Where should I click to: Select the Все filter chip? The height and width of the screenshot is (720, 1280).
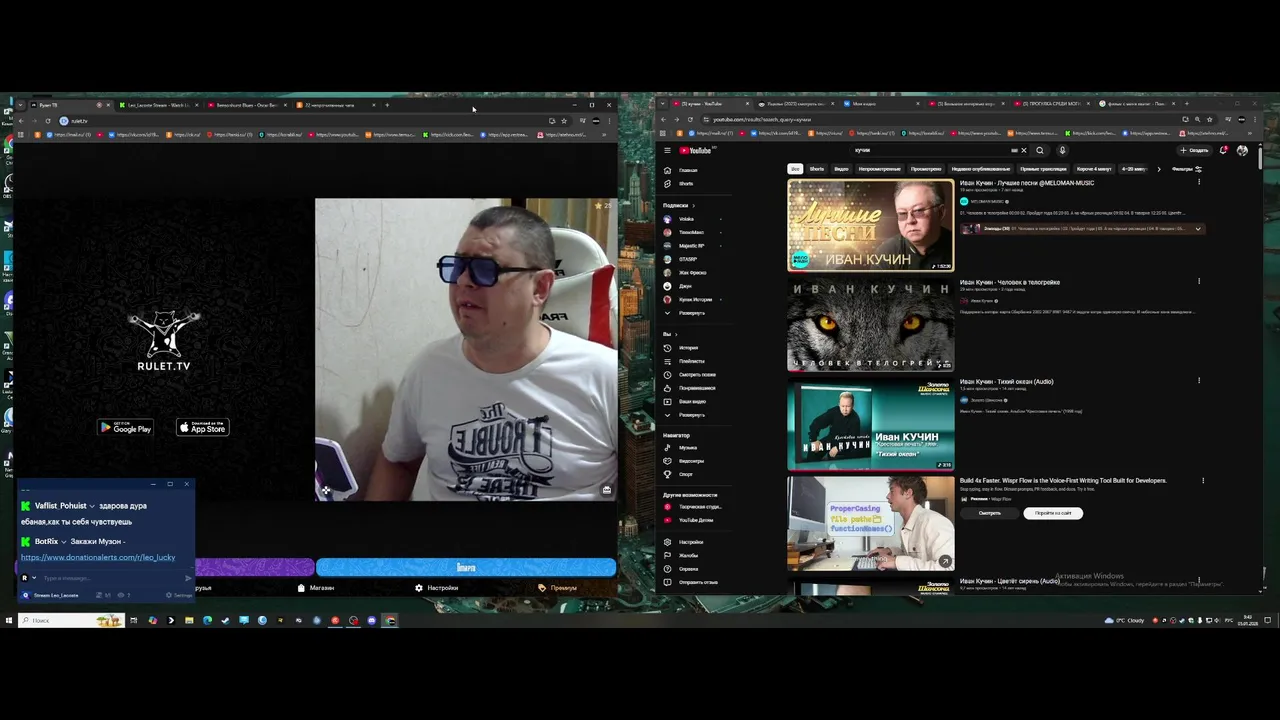(795, 169)
